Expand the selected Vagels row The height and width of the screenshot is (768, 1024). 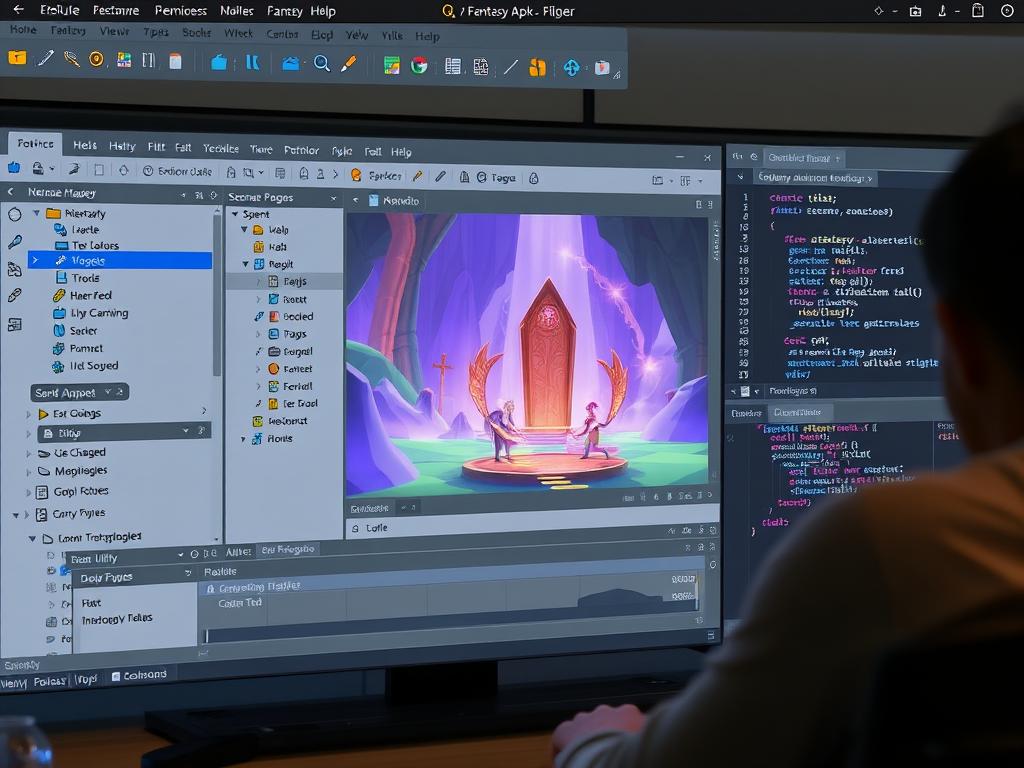[x=35, y=260]
